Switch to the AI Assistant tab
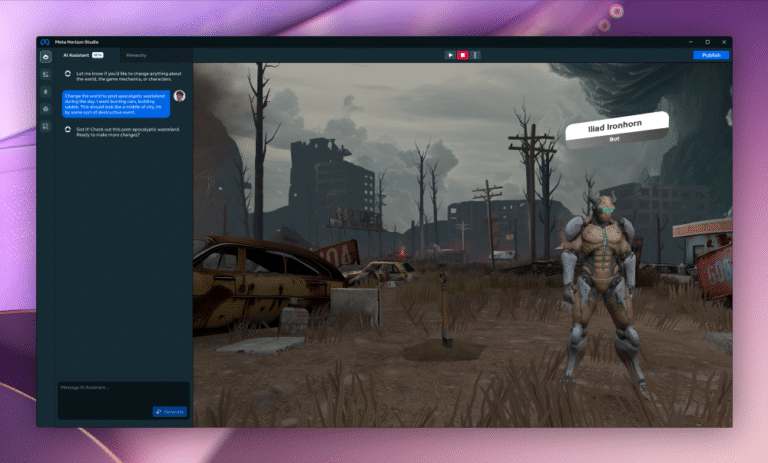Viewport: 768px width, 463px height. (x=80, y=55)
